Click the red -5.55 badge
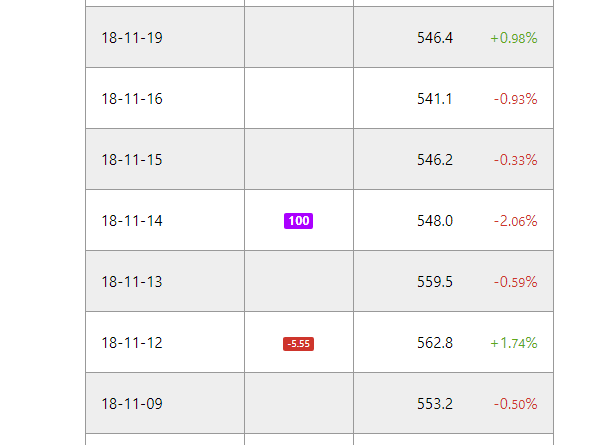The width and height of the screenshot is (614, 445). (x=298, y=344)
